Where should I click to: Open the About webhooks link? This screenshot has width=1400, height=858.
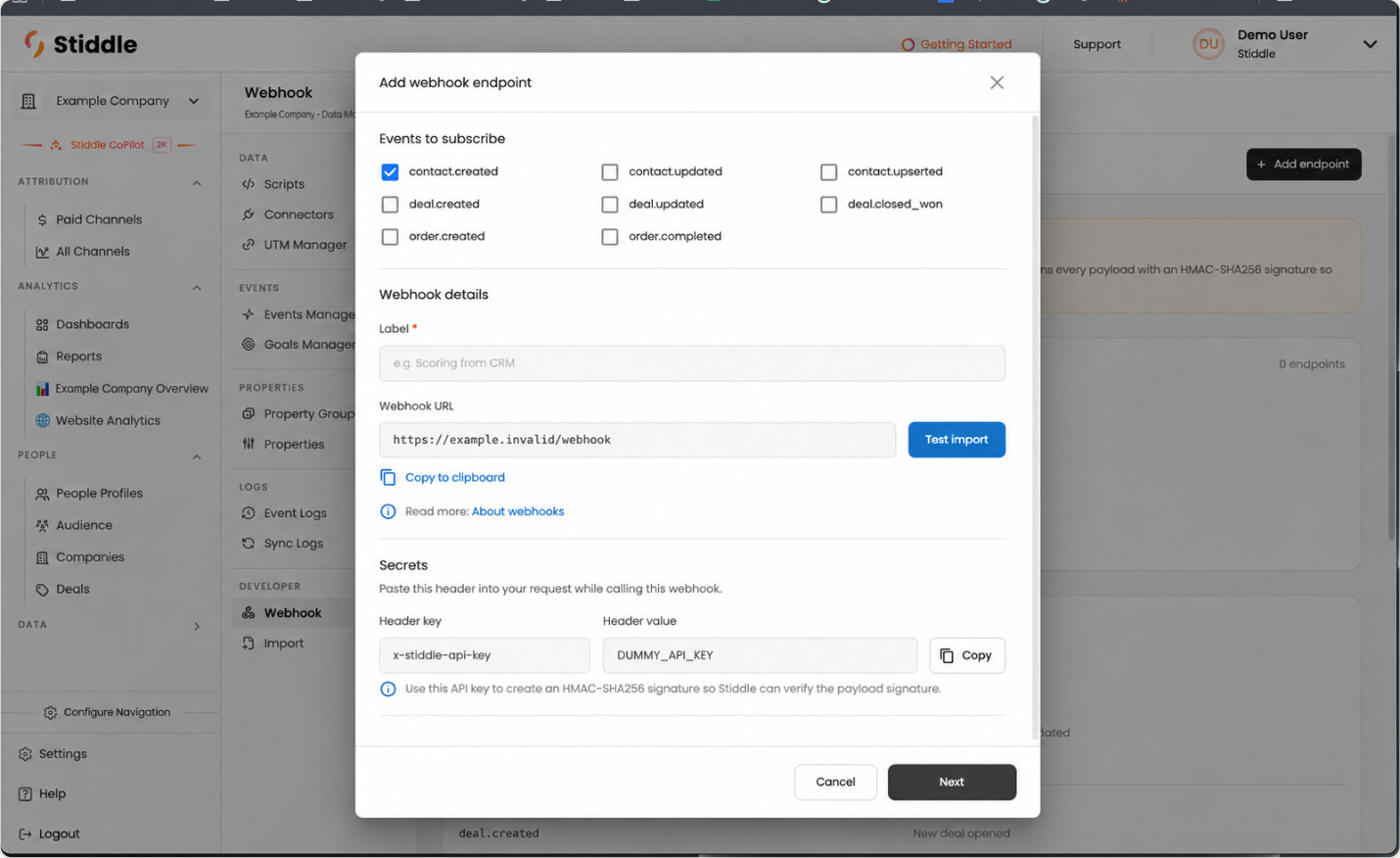coord(518,511)
